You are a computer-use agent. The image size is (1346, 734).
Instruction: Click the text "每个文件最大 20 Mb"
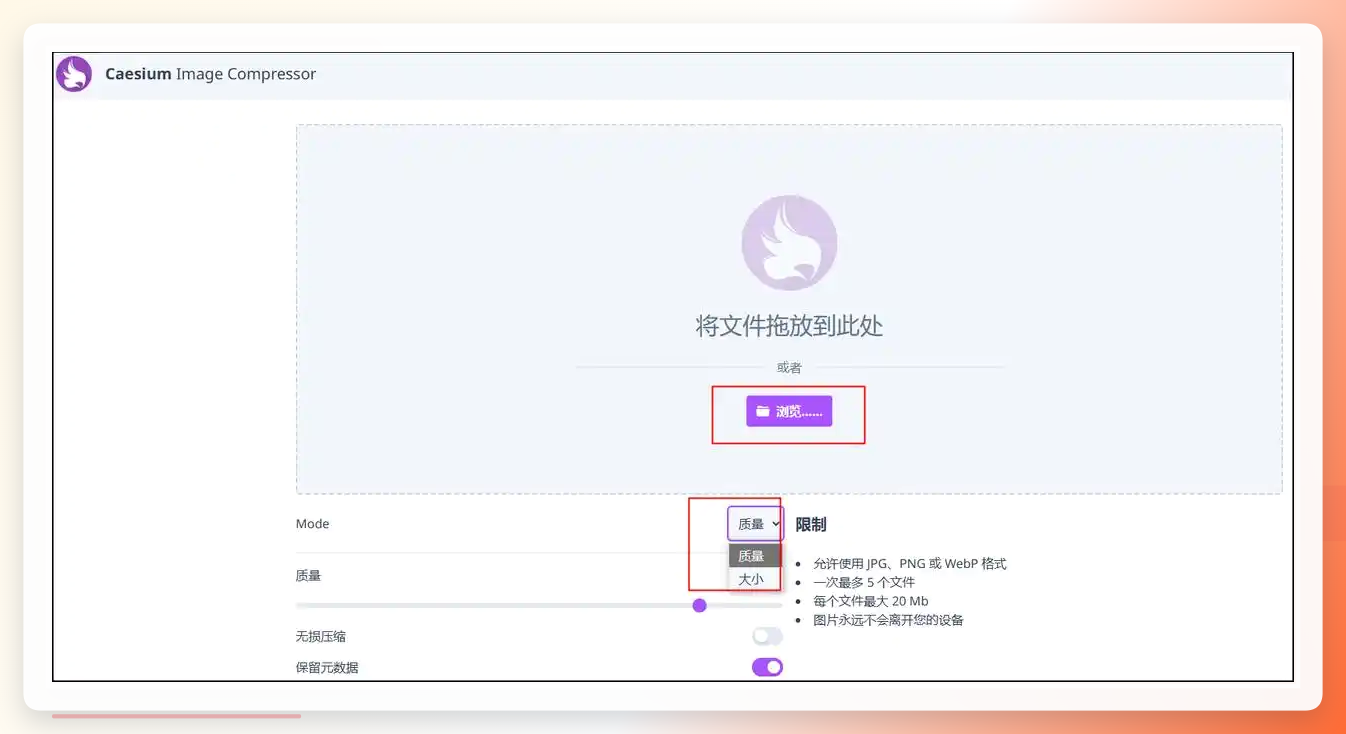(x=871, y=601)
